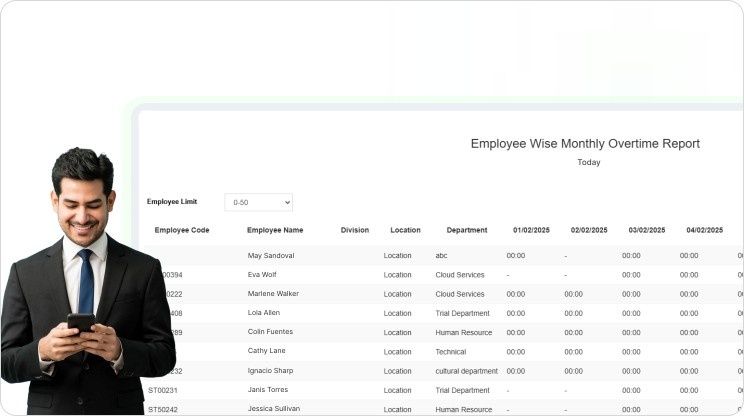Select employee name Cathy Lane
Screen dimensions: 744x416
(x=267, y=351)
